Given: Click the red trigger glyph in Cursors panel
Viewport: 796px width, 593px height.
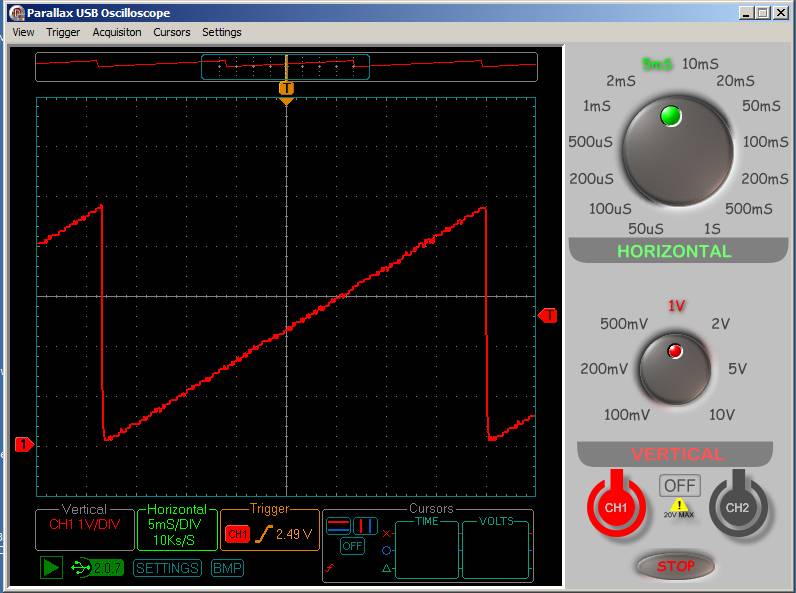Looking at the screenshot, I should 330,568.
